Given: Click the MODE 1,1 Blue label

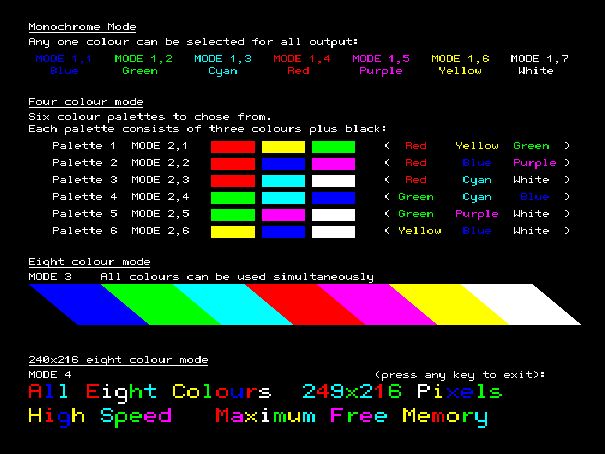Looking at the screenshot, I should (63, 65).
